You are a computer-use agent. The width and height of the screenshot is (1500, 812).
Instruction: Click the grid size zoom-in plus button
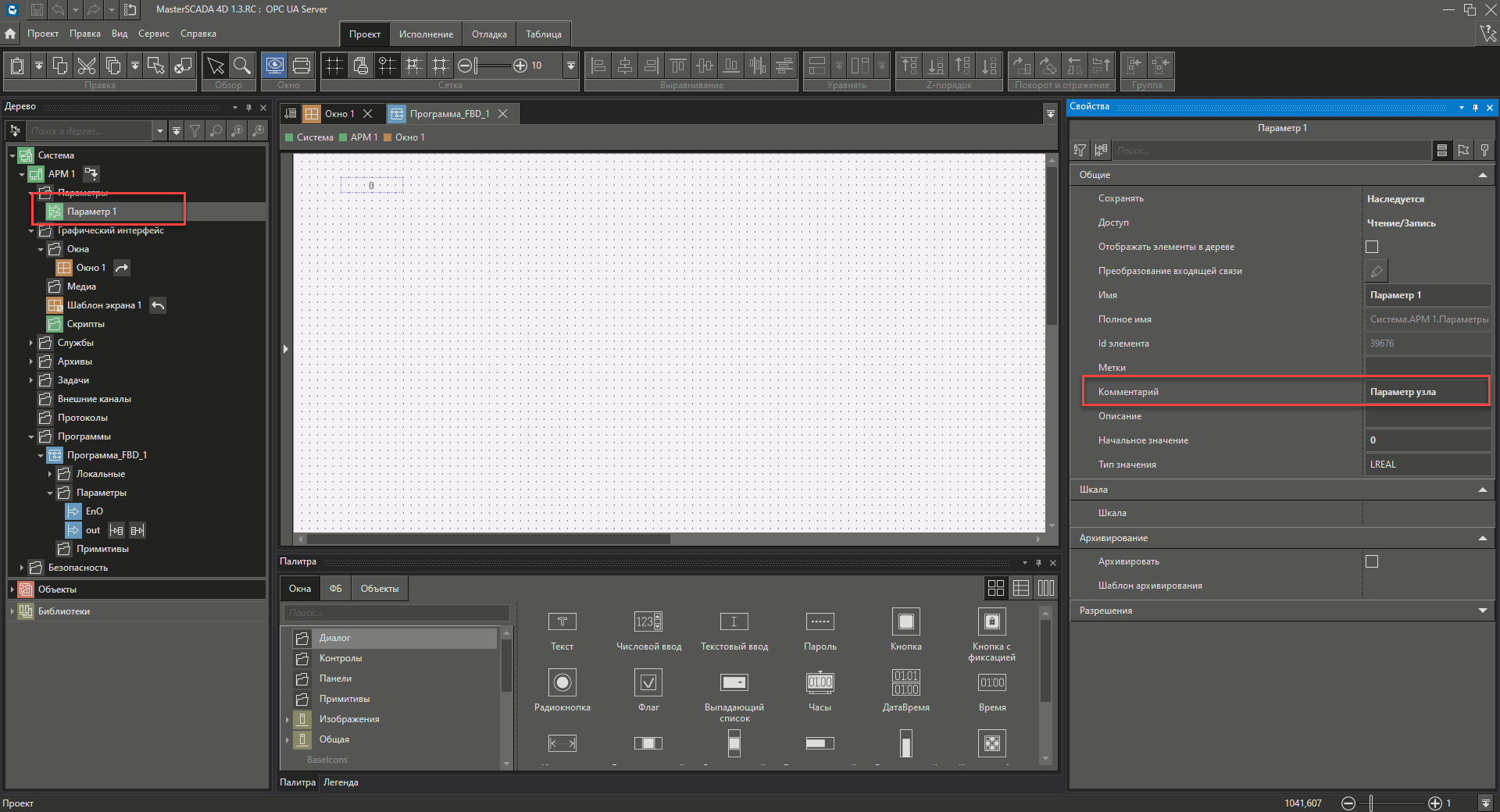click(x=520, y=66)
